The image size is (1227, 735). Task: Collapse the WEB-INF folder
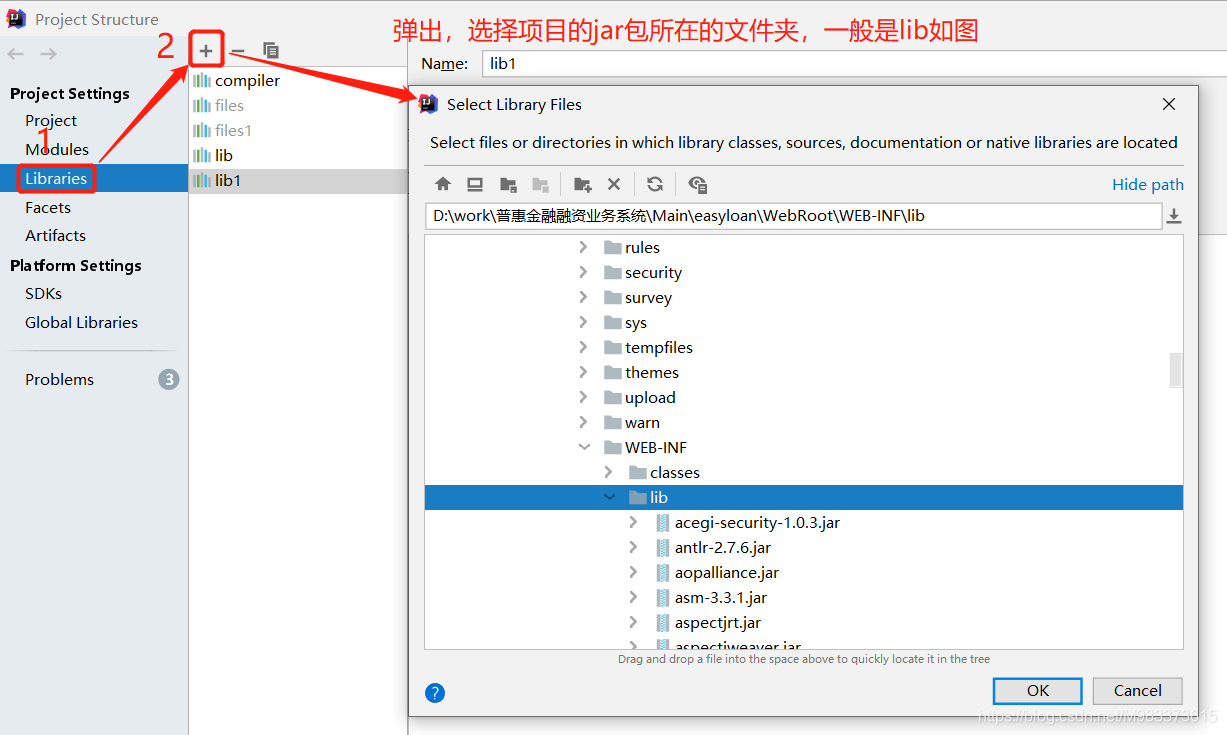click(x=583, y=447)
